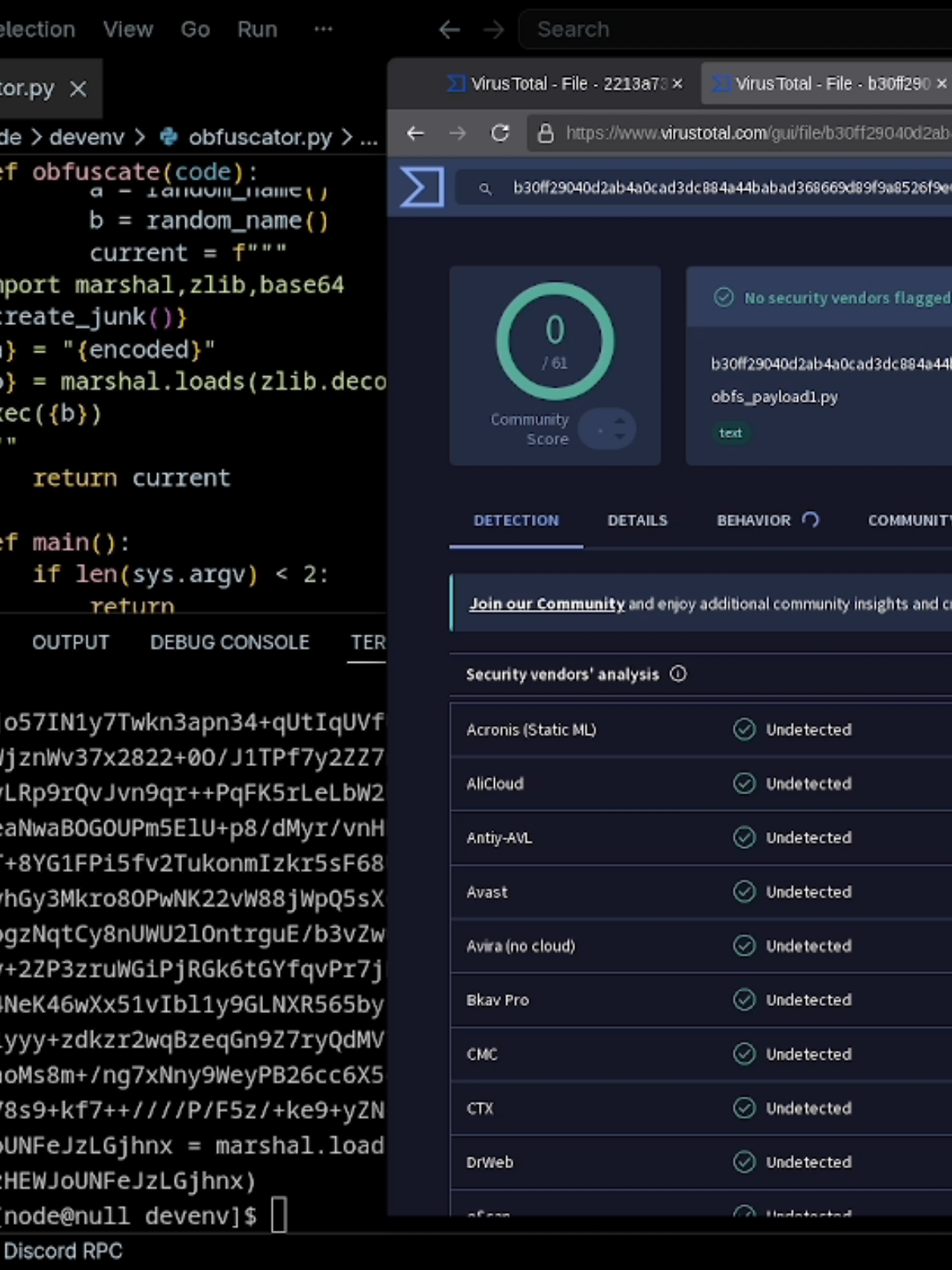952x1270 pixels.
Task: Close the obfuscator.py editor tab
Action: point(78,88)
